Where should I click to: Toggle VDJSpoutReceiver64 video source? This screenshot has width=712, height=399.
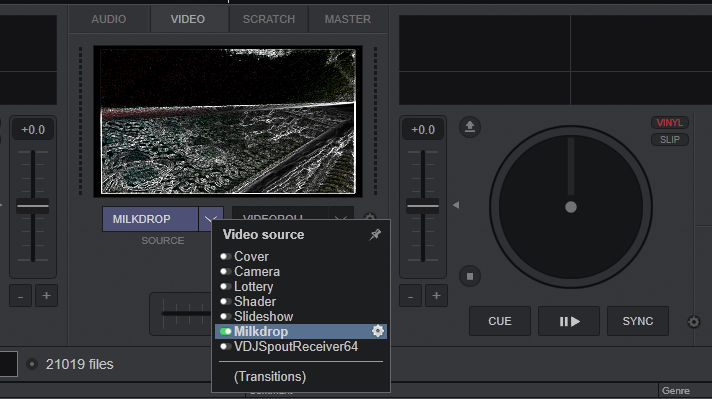225,346
